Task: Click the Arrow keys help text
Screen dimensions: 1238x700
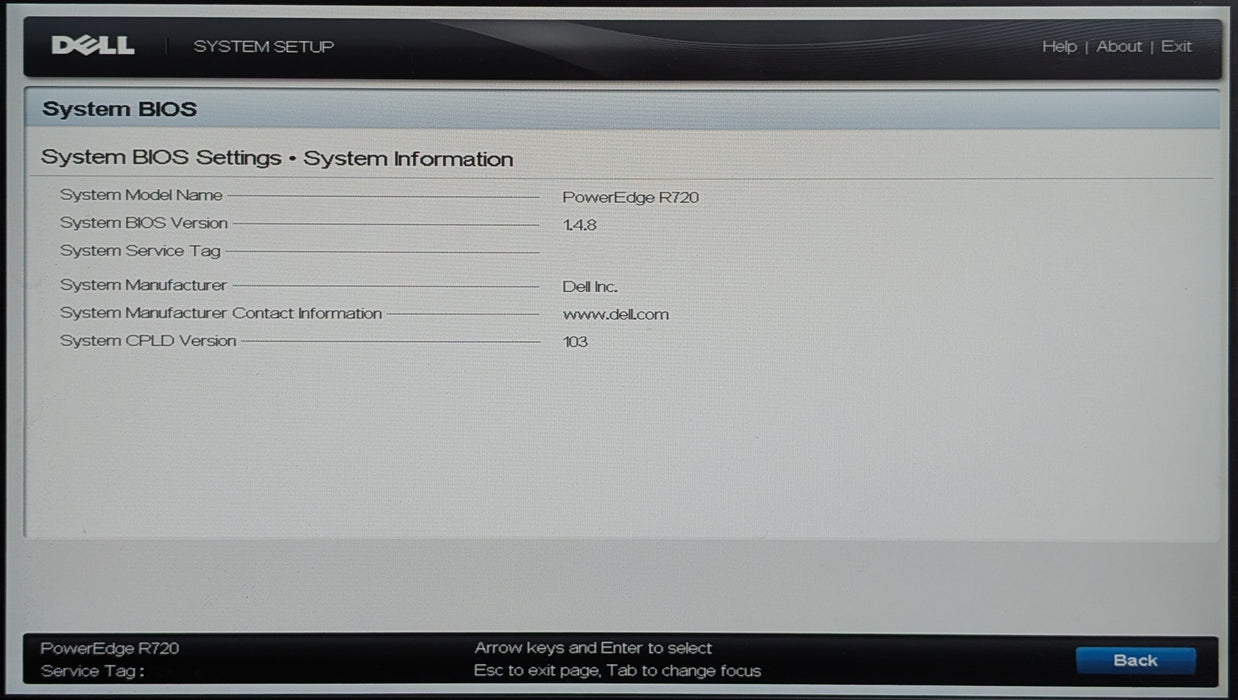Action: click(593, 648)
